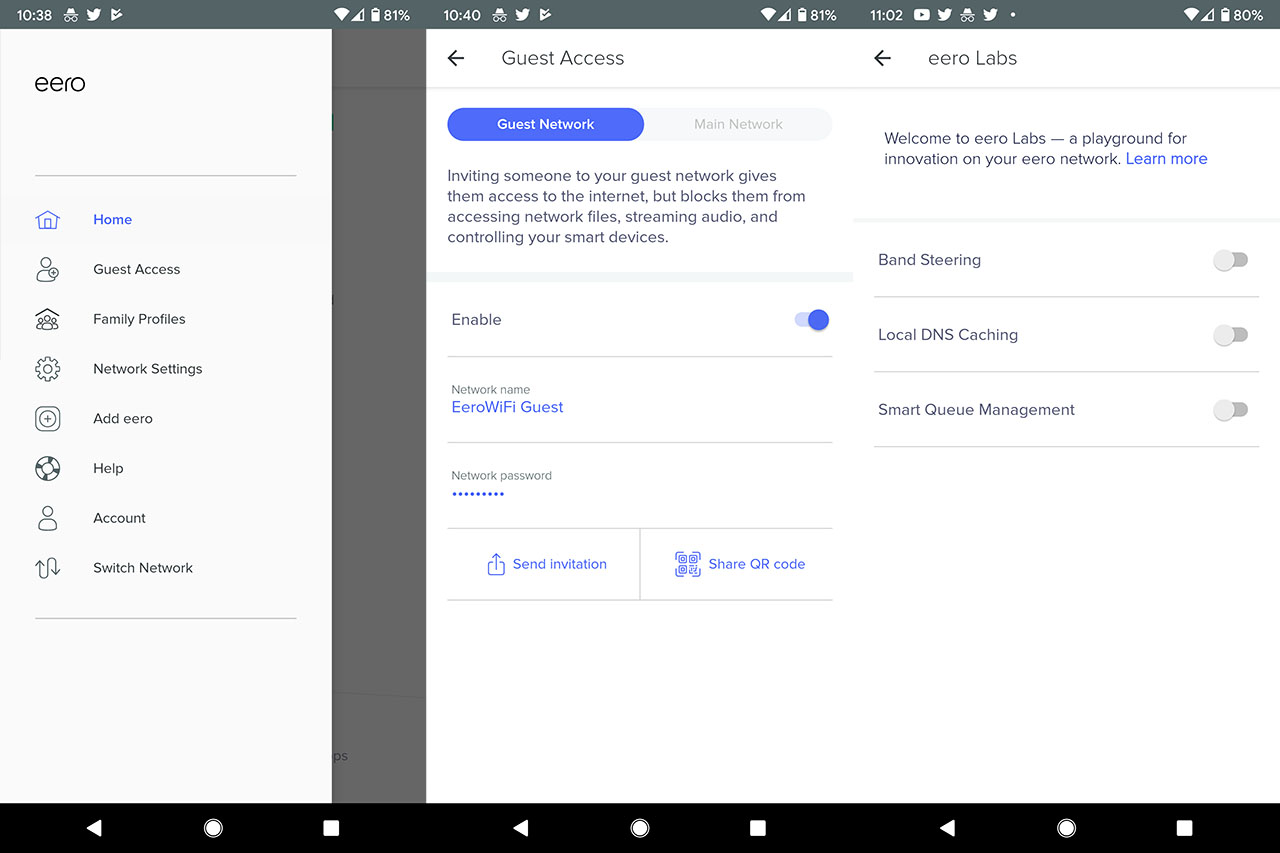The width and height of the screenshot is (1280, 853).
Task: Tap the Enable label
Action: 476,320
